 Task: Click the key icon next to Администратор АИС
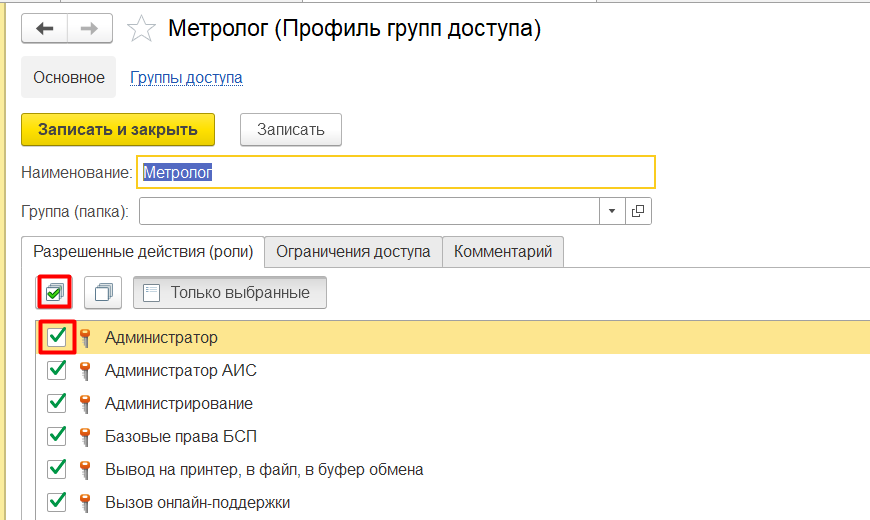(85, 371)
